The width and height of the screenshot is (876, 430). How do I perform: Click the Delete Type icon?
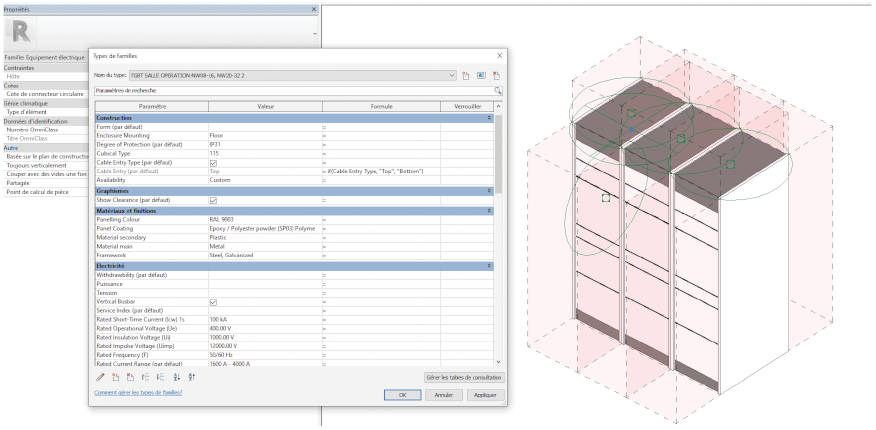point(495,75)
